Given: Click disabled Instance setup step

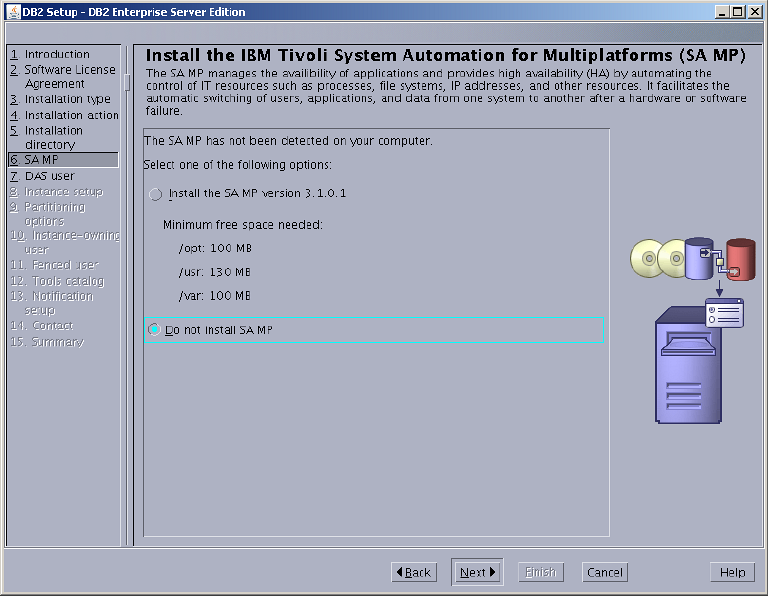Looking at the screenshot, I should pyautogui.click(x=56, y=191).
